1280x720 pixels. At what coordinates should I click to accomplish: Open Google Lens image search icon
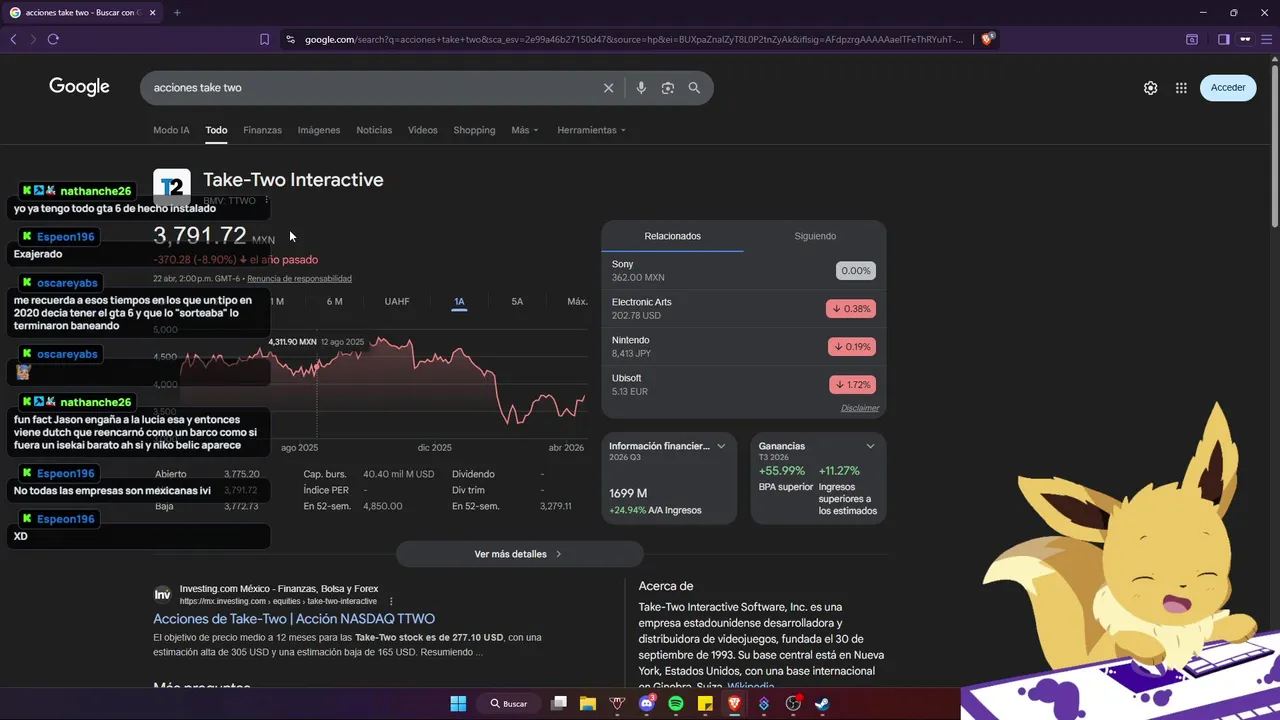pyautogui.click(x=667, y=88)
